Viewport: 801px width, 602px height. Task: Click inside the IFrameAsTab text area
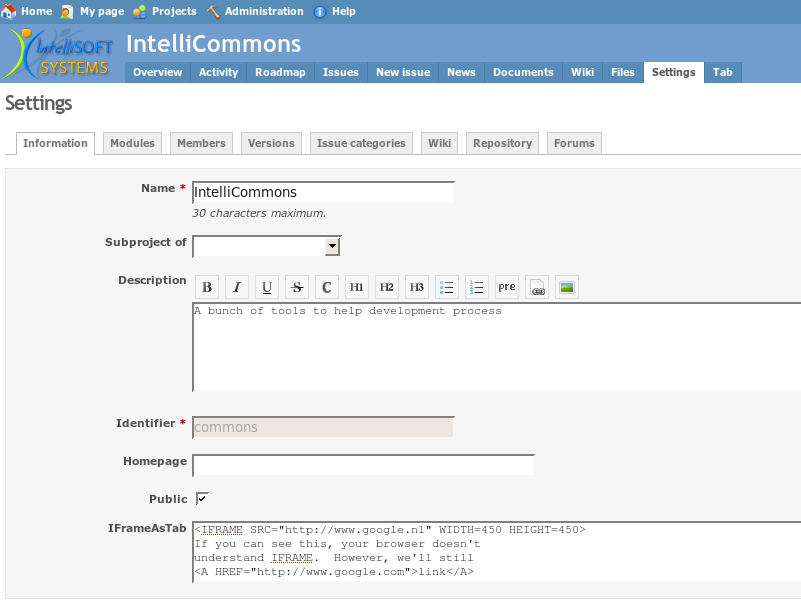point(497,552)
